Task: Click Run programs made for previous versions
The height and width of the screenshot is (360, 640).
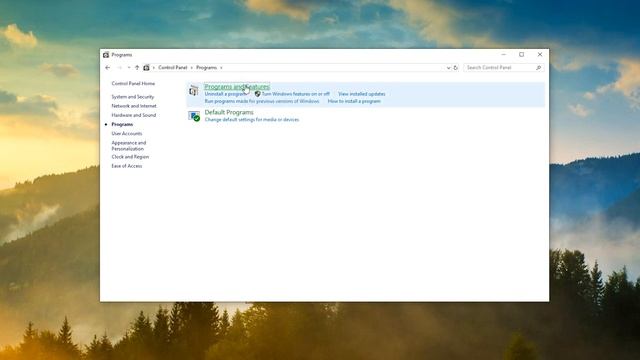Action: [x=262, y=101]
